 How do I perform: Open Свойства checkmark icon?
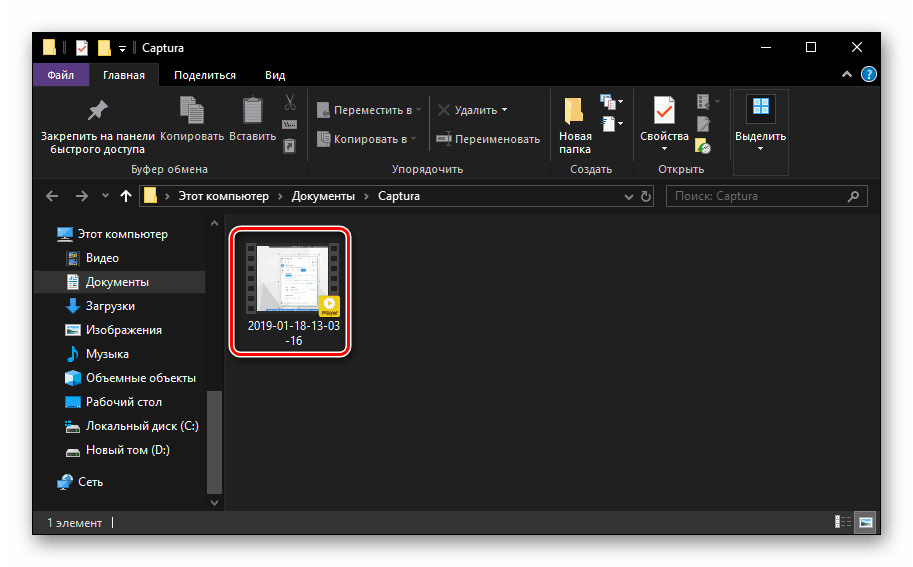(664, 111)
